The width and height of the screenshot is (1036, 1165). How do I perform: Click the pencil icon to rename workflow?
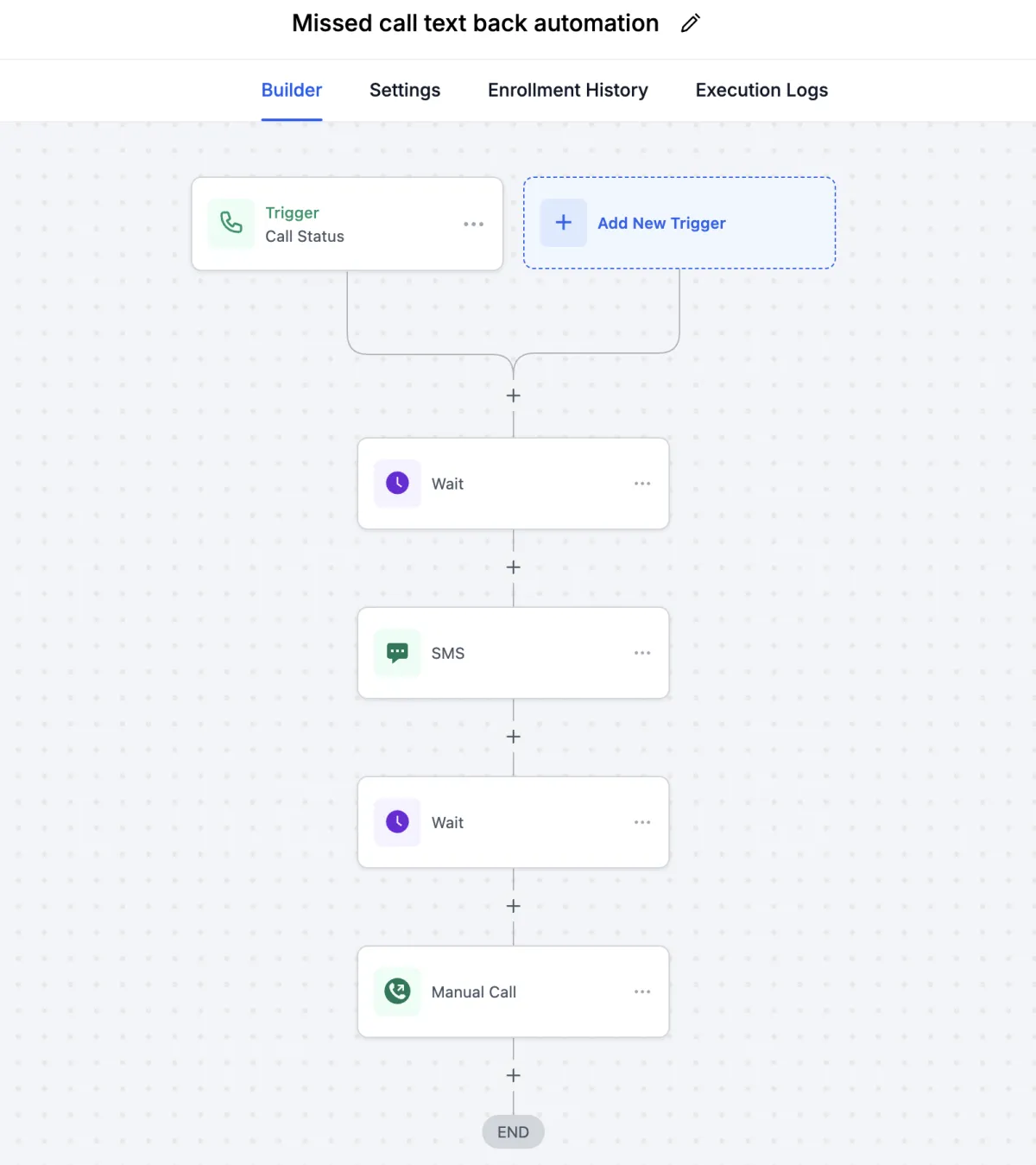690,24
